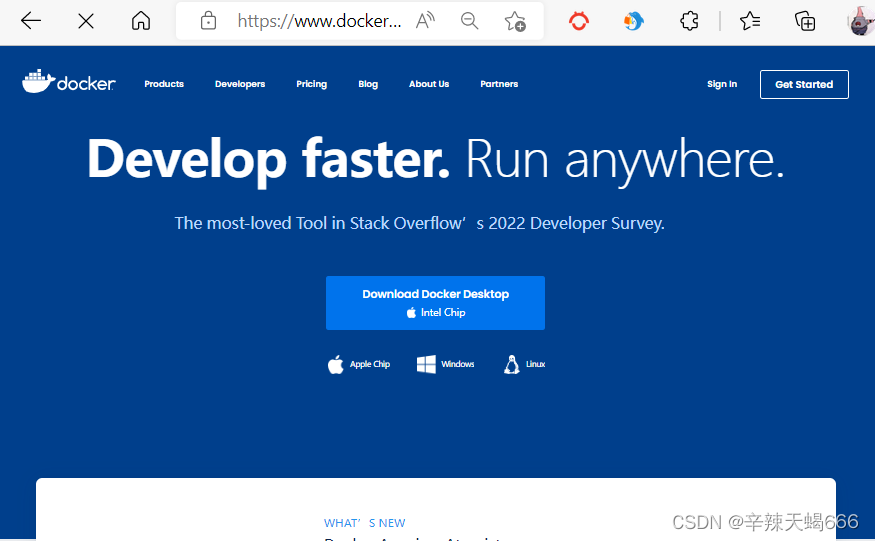875x541 pixels.
Task: Open the Partners menu
Action: coord(499,84)
